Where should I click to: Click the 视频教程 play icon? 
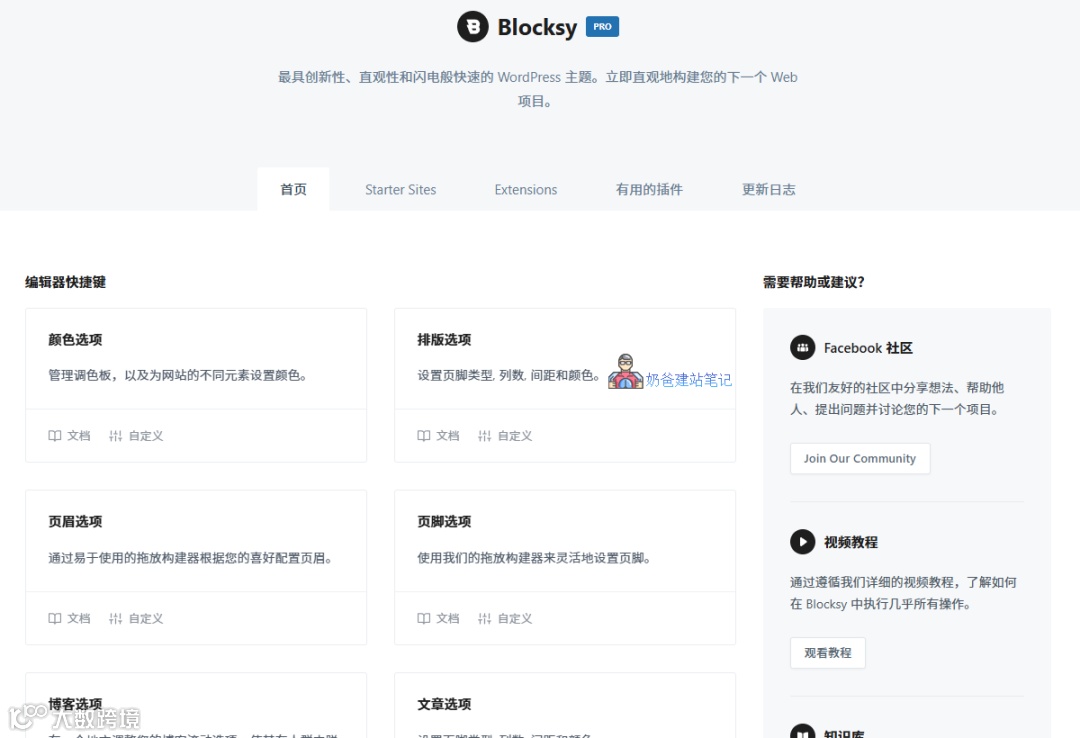(x=802, y=542)
